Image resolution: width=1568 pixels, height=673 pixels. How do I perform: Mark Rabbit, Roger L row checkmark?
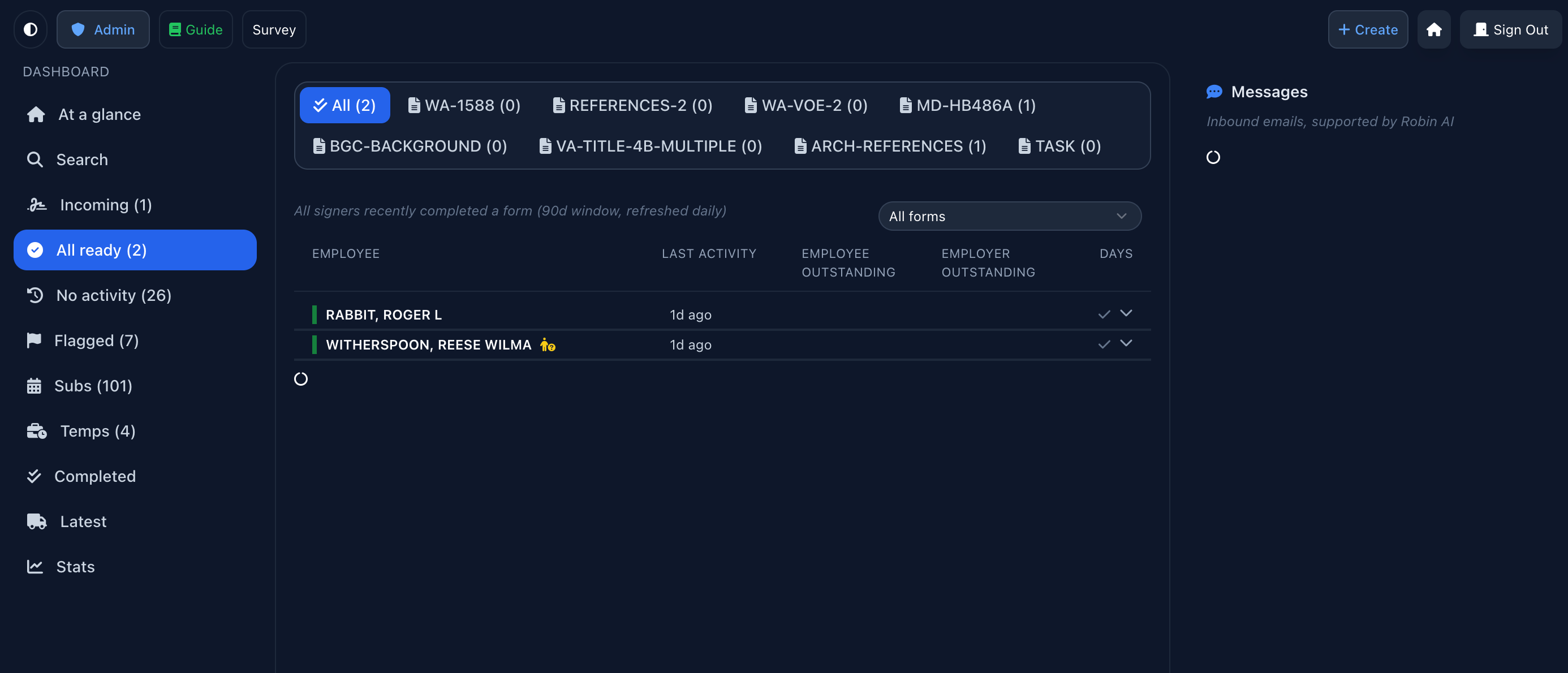coord(1104,314)
